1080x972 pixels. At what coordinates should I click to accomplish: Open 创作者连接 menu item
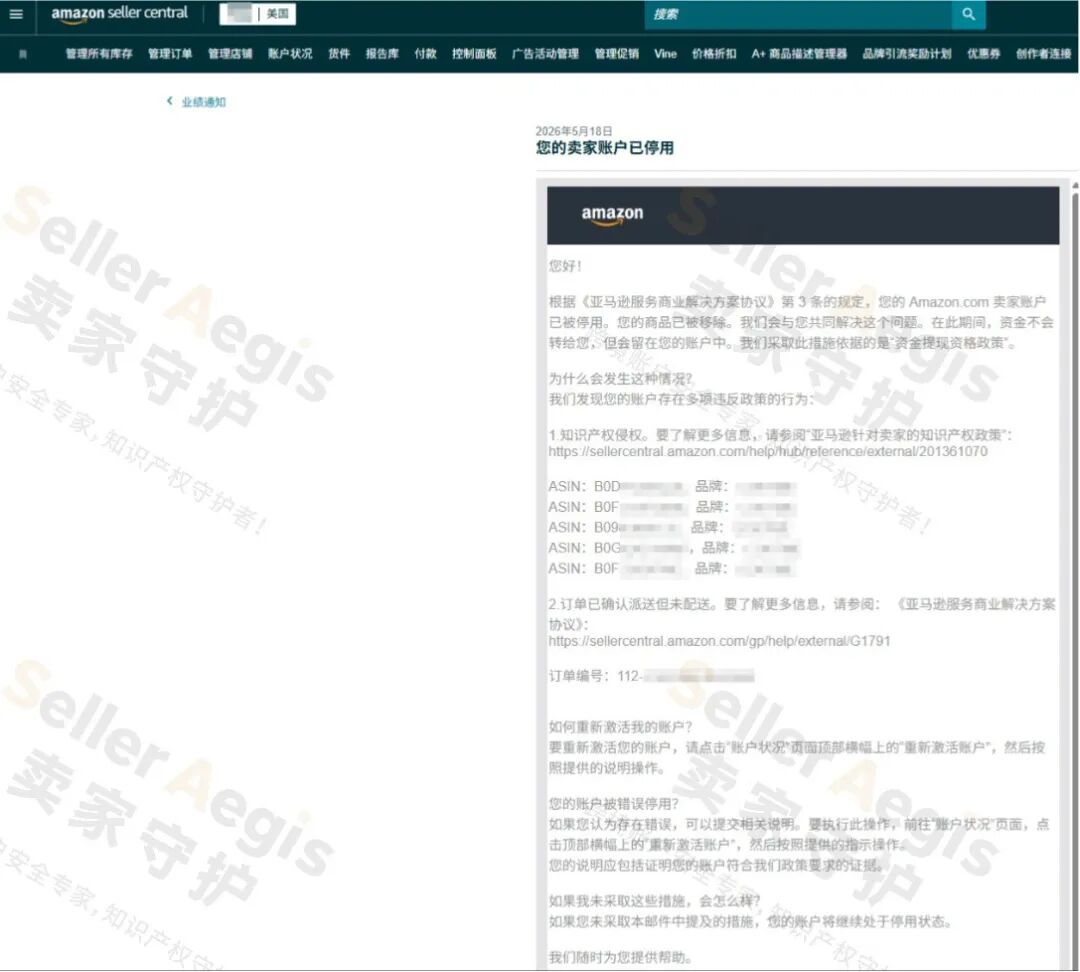click(1043, 54)
